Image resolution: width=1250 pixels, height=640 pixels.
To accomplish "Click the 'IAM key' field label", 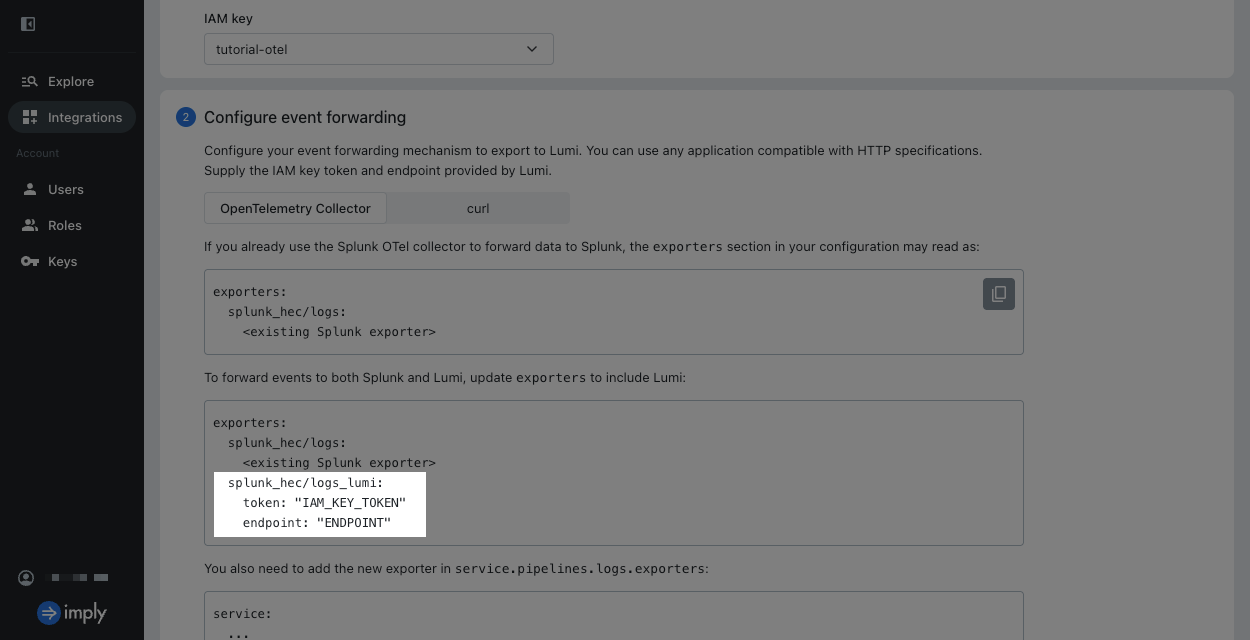I will pyautogui.click(x=228, y=18).
